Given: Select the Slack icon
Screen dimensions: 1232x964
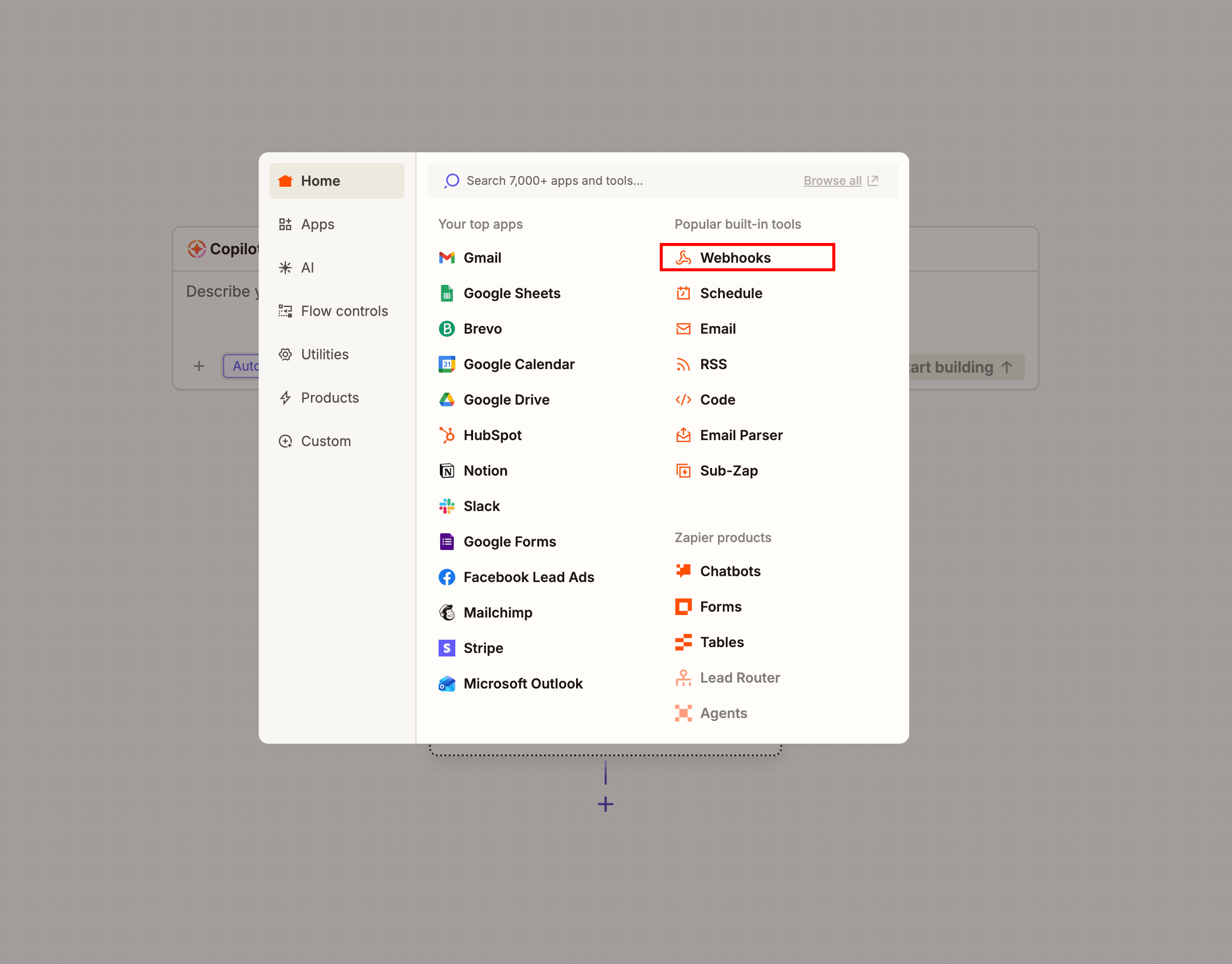Looking at the screenshot, I should [446, 506].
